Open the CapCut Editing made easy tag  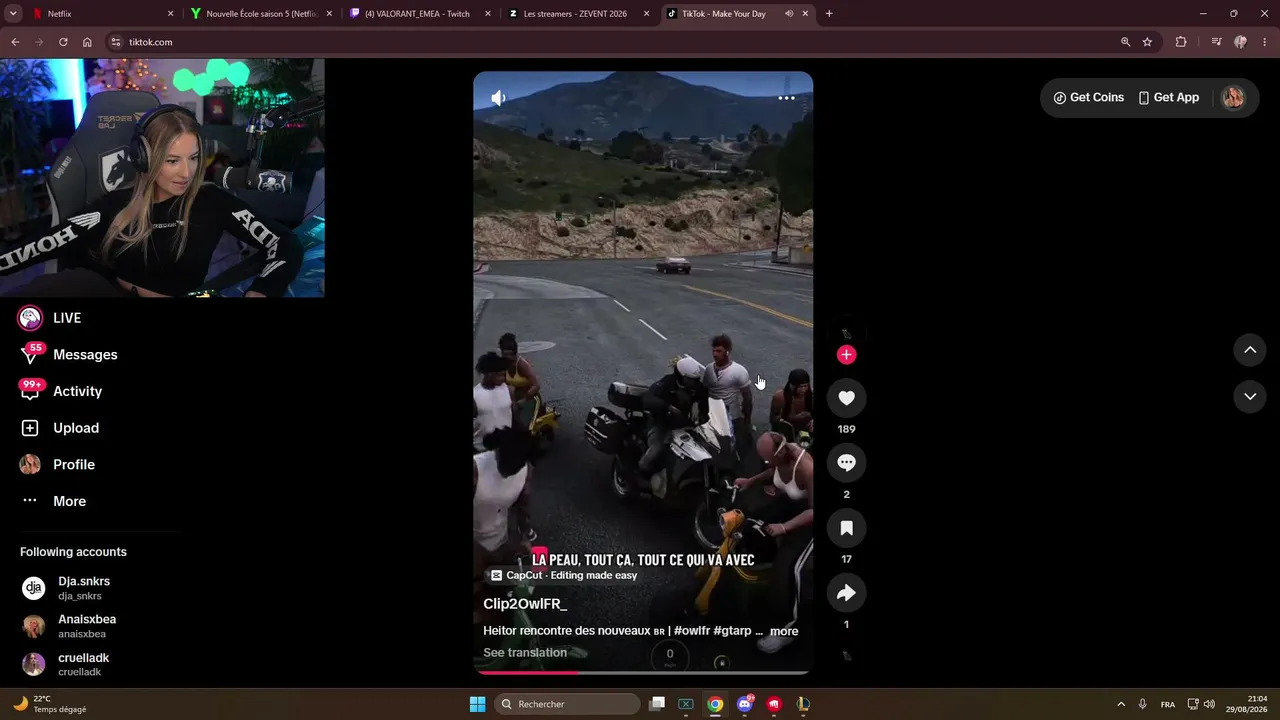[563, 575]
